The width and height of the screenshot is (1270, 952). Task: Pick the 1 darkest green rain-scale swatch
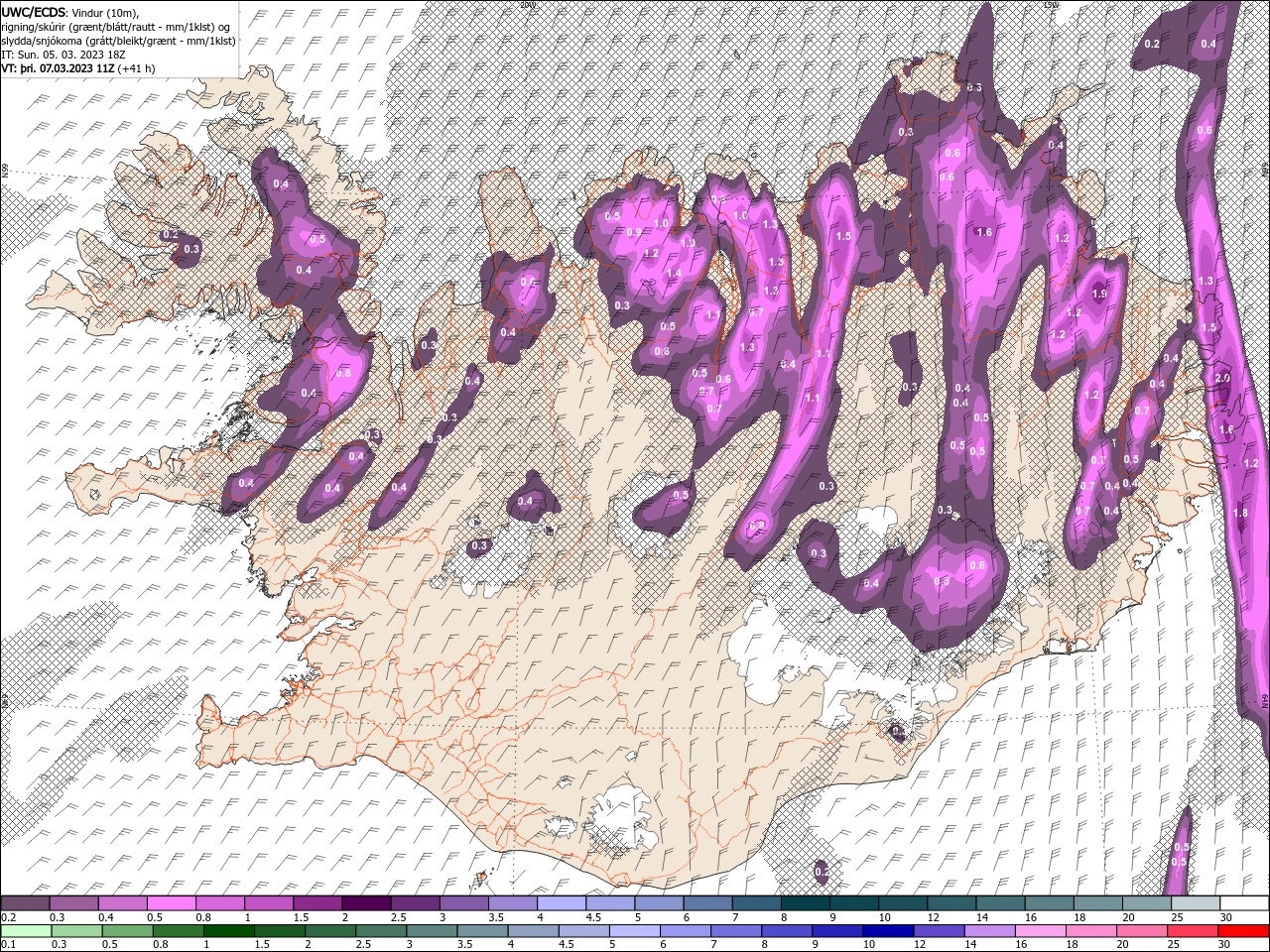pos(228,931)
